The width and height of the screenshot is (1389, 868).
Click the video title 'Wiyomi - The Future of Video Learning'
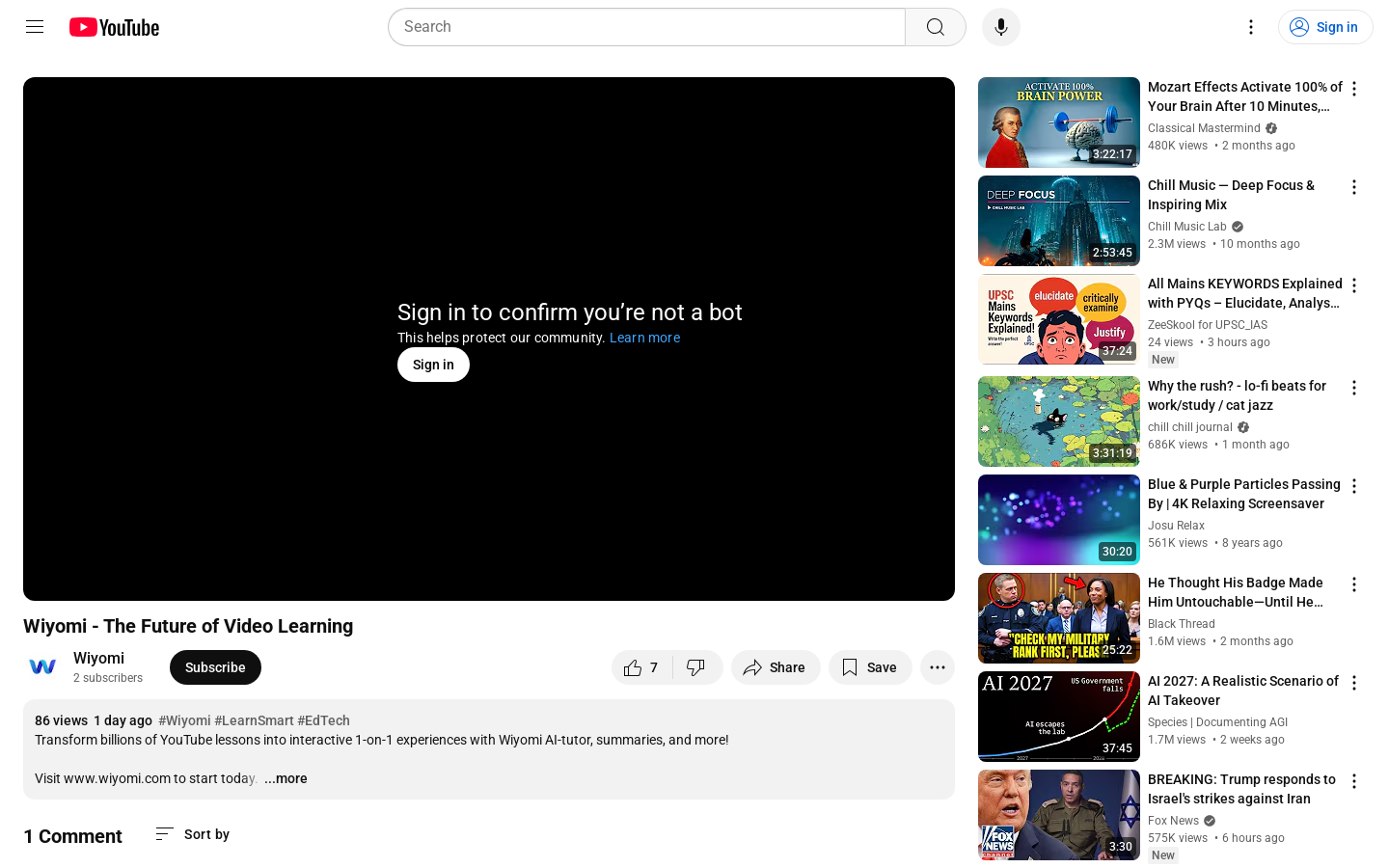[x=188, y=626]
